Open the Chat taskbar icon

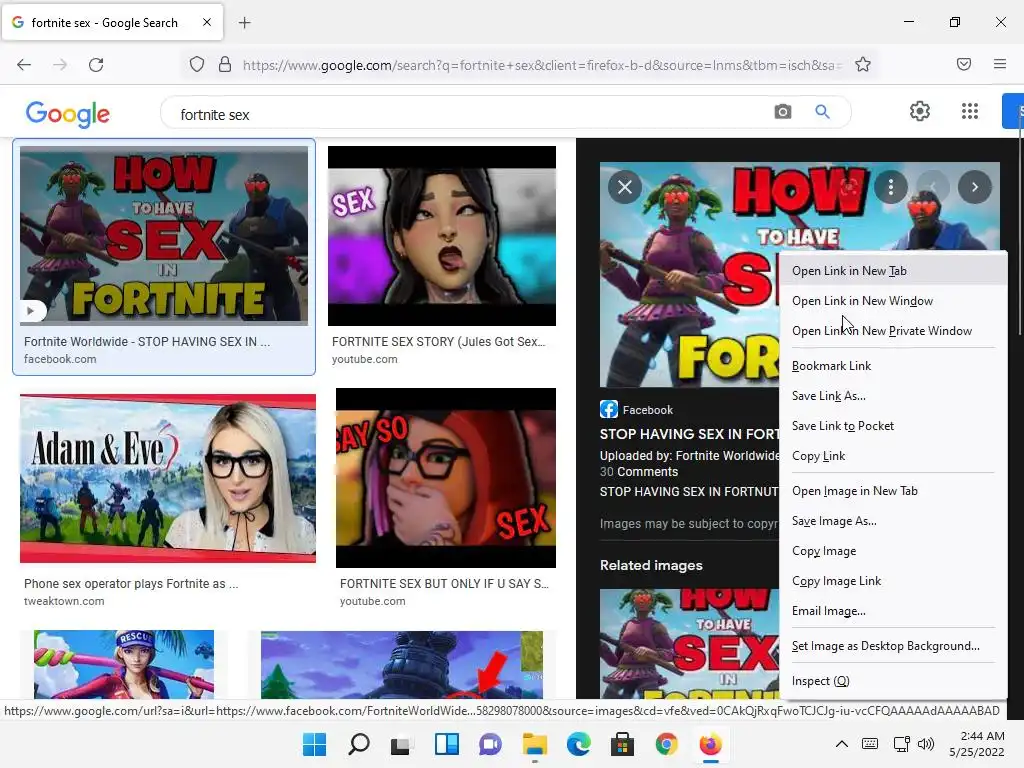(490, 744)
